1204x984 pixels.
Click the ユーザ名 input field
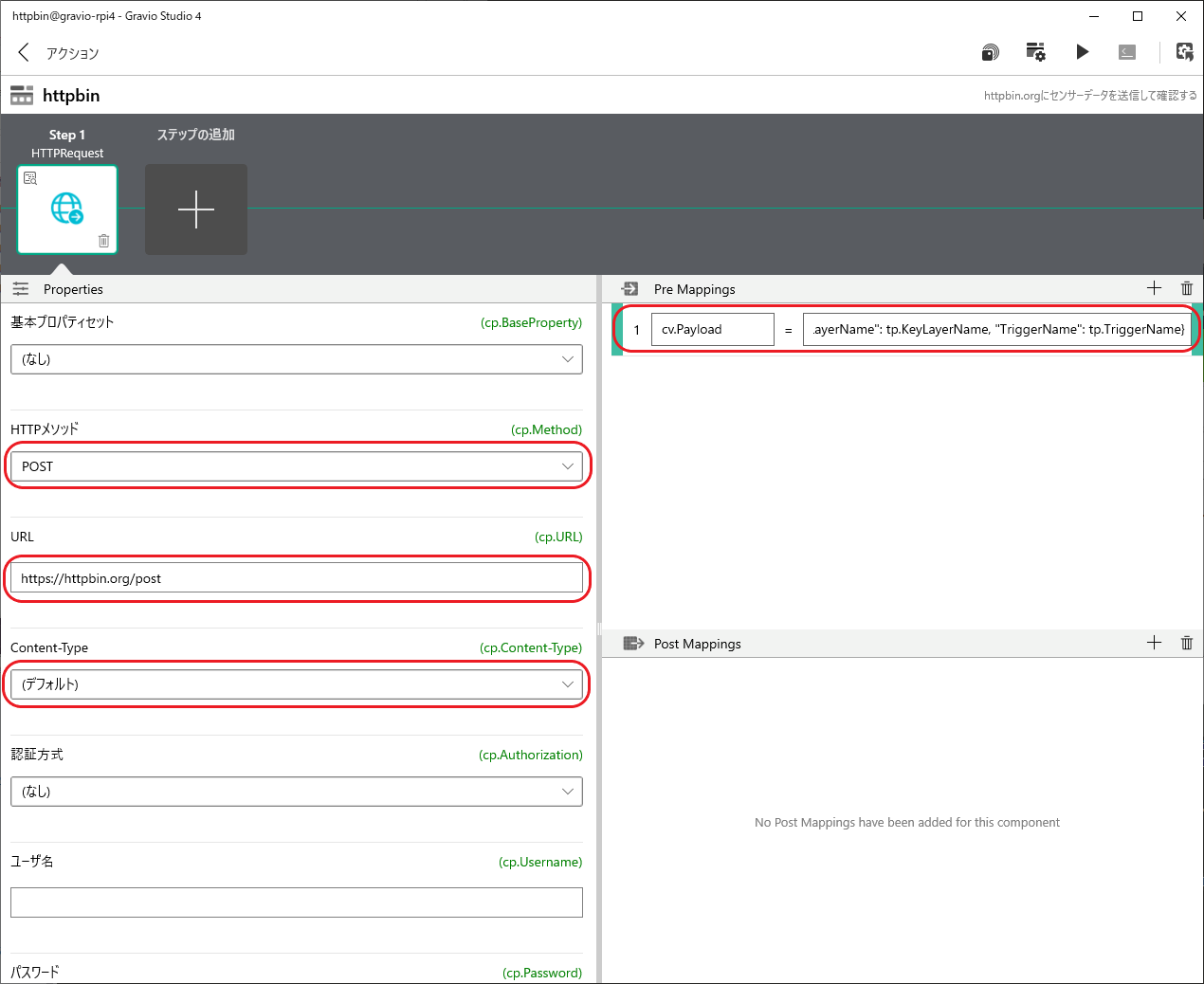(297, 902)
